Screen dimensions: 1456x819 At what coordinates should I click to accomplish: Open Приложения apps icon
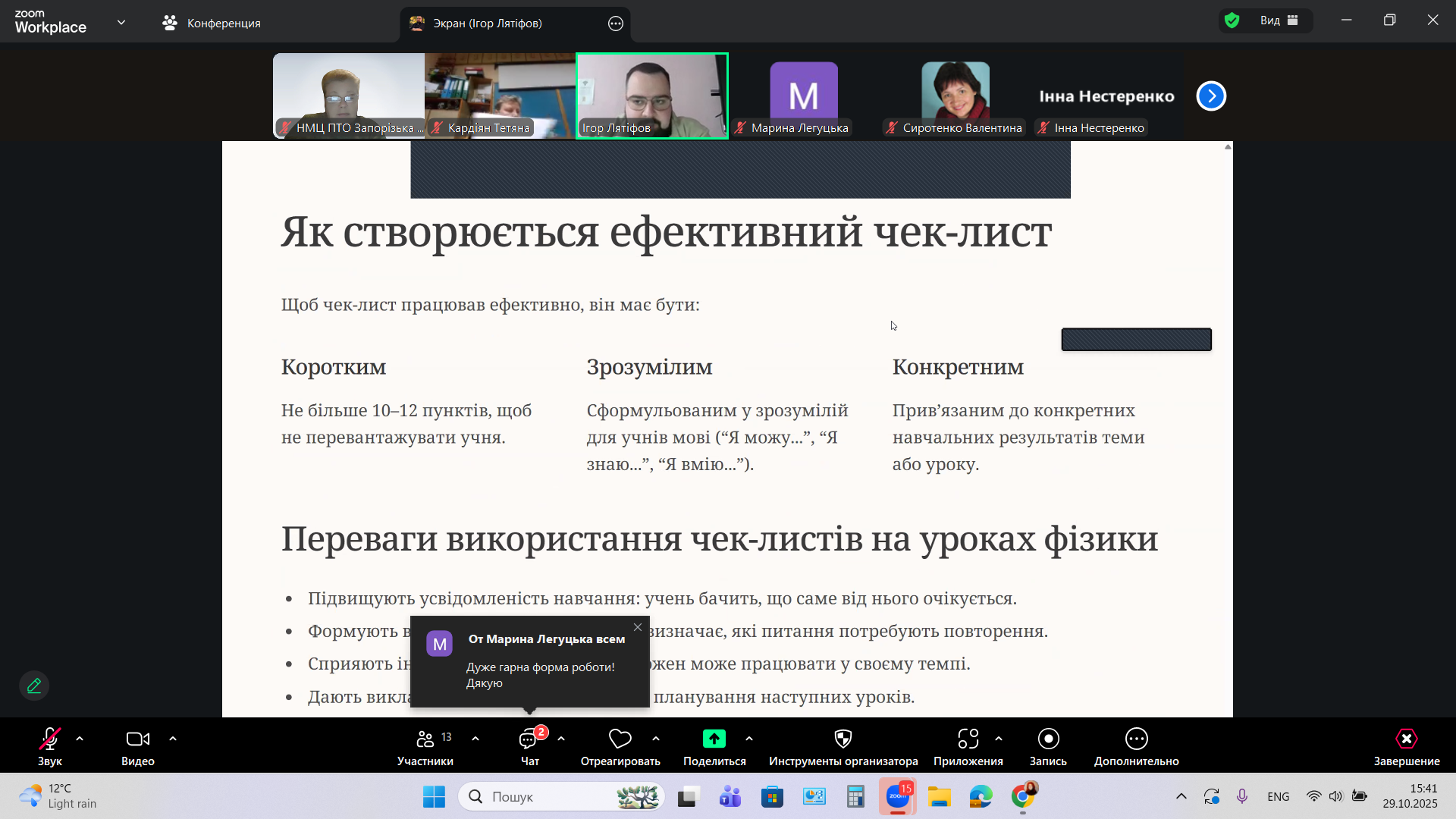968,739
